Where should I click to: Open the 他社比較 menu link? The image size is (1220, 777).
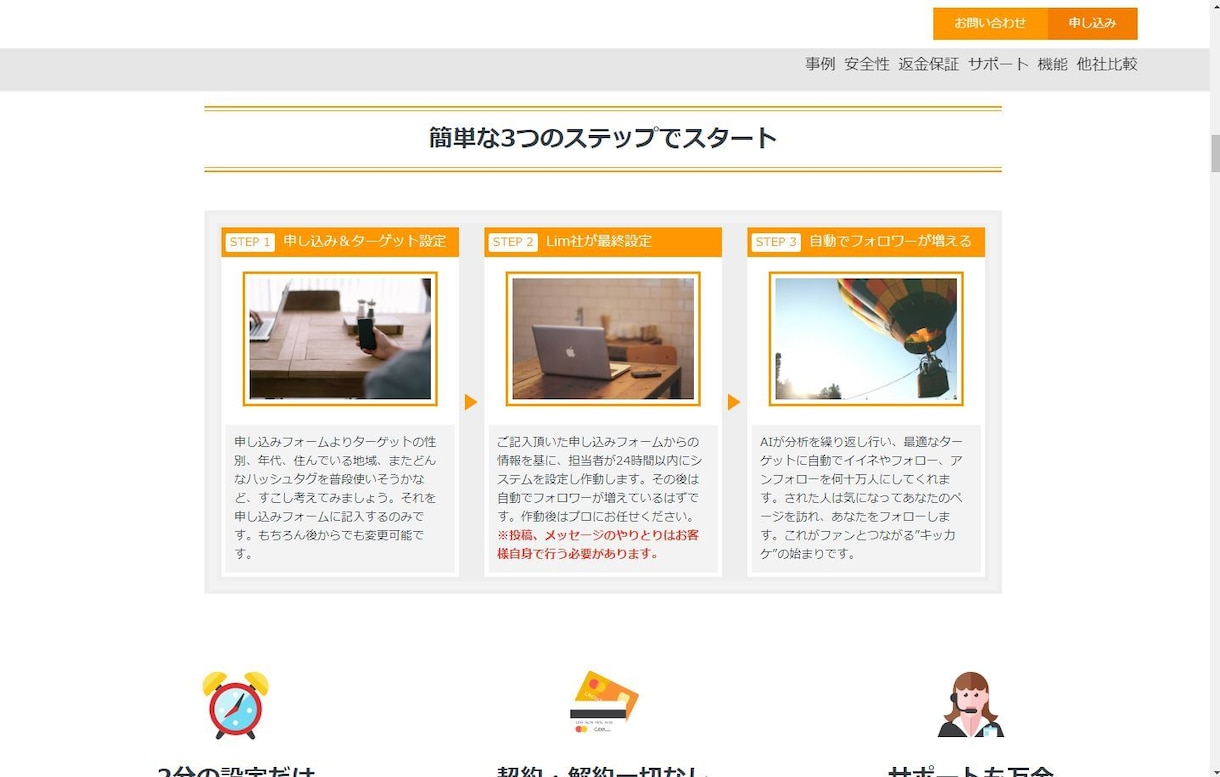point(1107,64)
